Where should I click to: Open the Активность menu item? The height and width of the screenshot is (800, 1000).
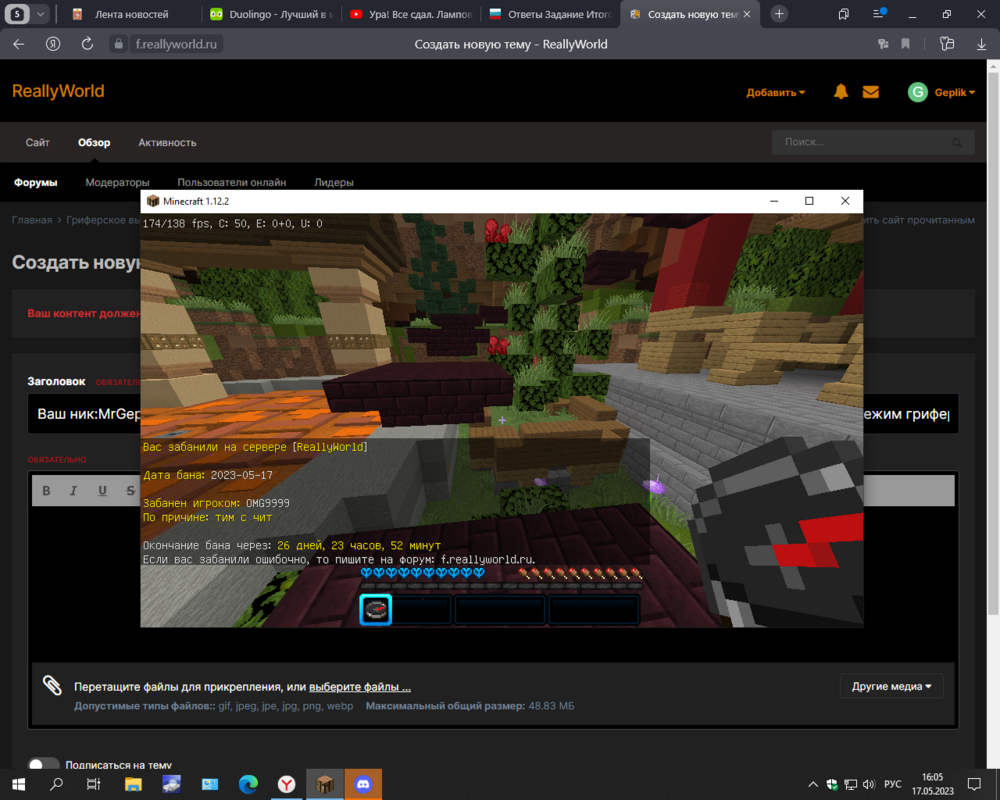[x=167, y=142]
